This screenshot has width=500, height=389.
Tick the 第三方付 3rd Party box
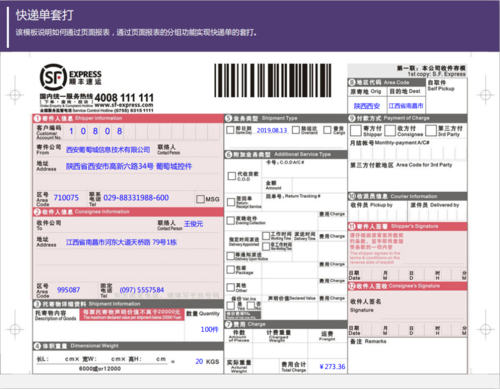pos(431,131)
